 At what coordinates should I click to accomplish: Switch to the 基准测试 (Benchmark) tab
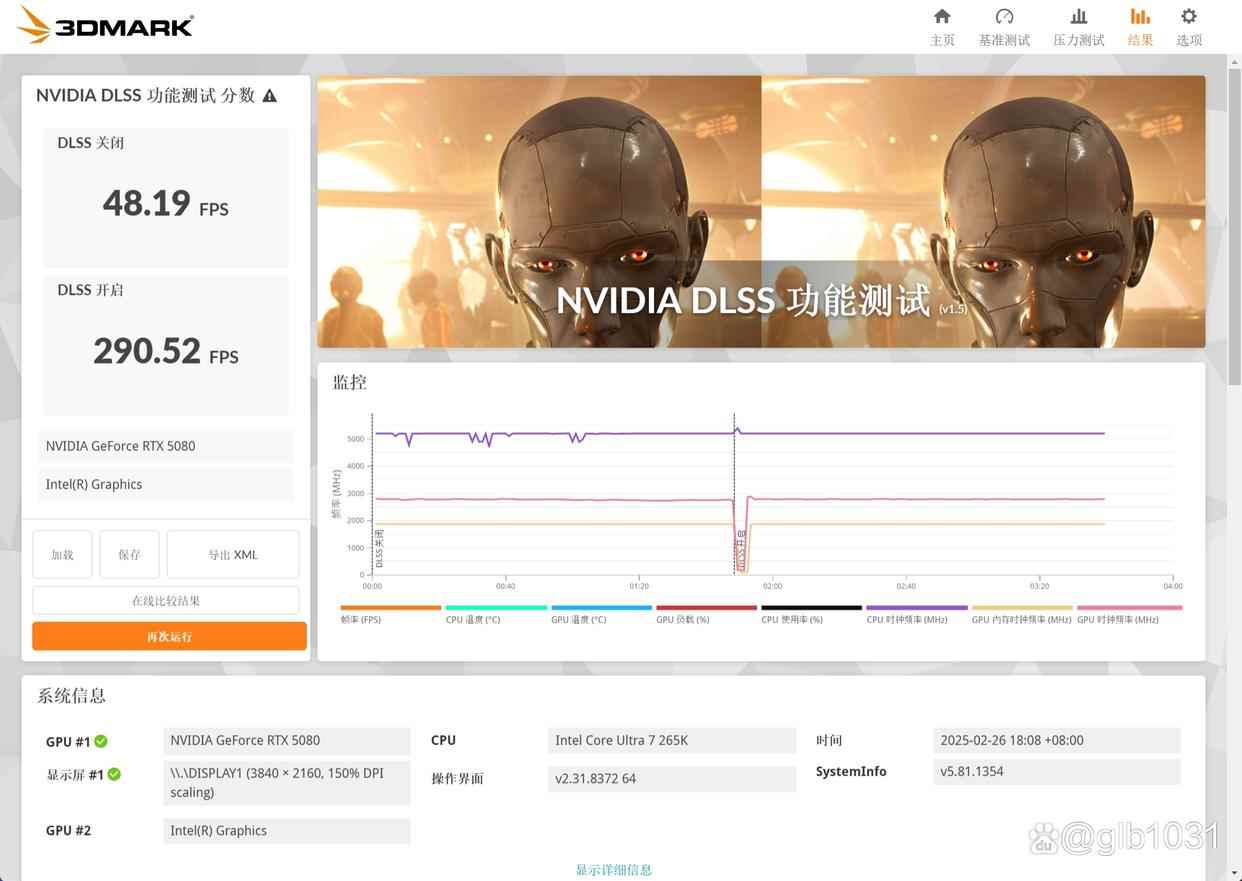[1004, 26]
